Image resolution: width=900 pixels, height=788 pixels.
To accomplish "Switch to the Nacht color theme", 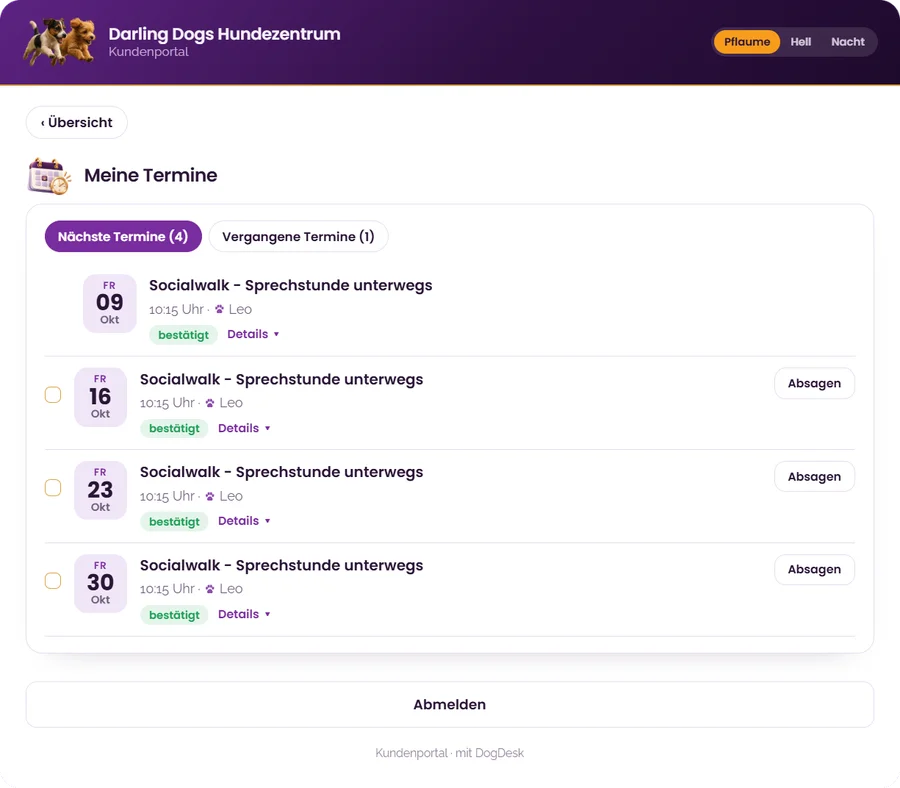I will [847, 42].
